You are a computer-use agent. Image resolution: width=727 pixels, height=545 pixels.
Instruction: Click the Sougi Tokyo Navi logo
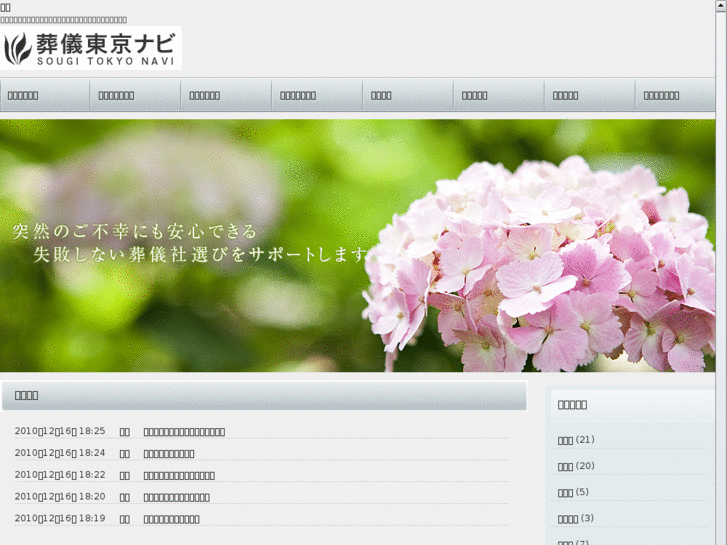coord(92,48)
